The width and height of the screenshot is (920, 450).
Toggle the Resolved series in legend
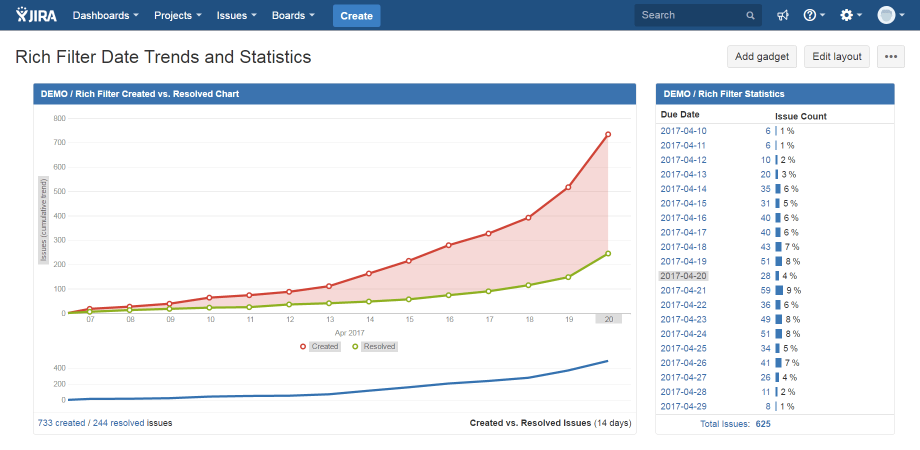[377, 347]
